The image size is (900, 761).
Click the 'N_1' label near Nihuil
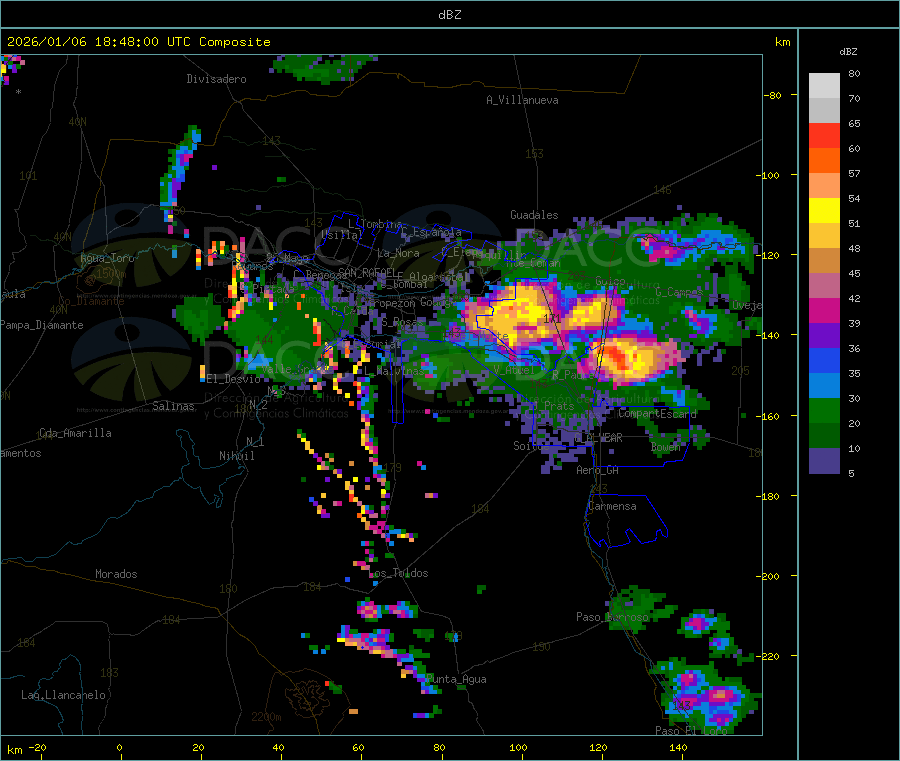(x=255, y=441)
